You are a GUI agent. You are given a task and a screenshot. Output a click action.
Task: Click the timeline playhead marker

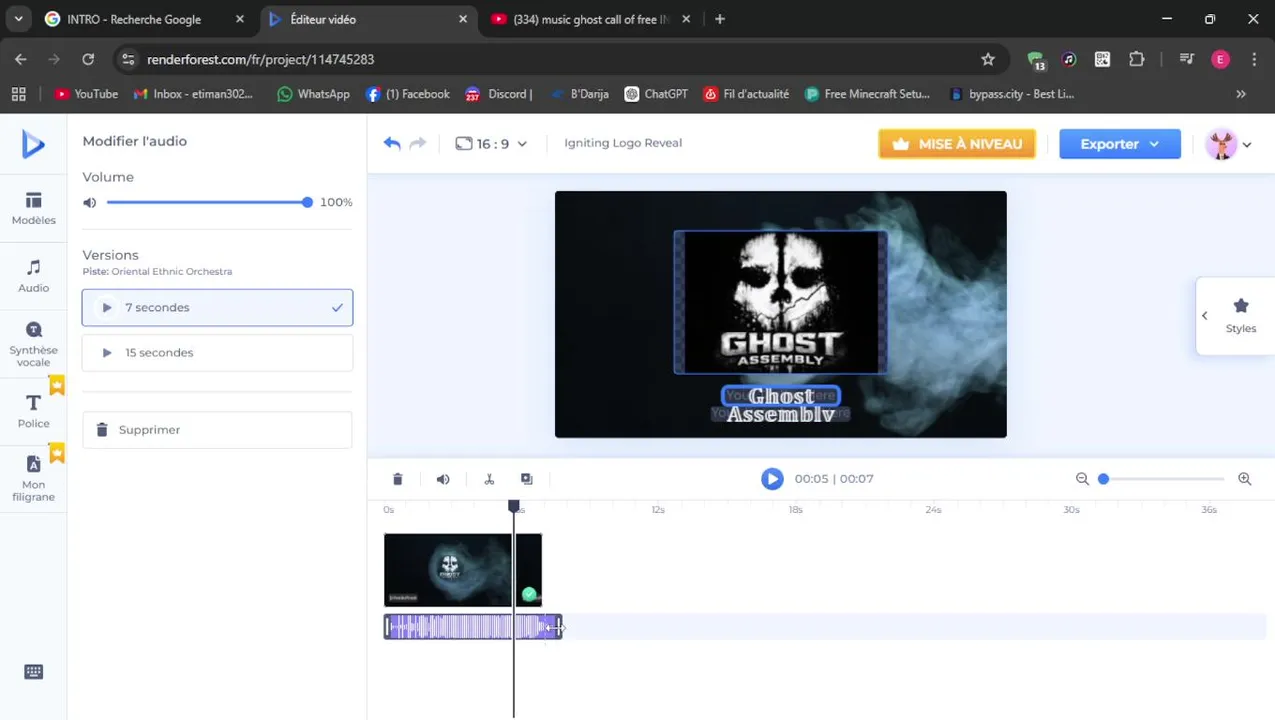514,507
